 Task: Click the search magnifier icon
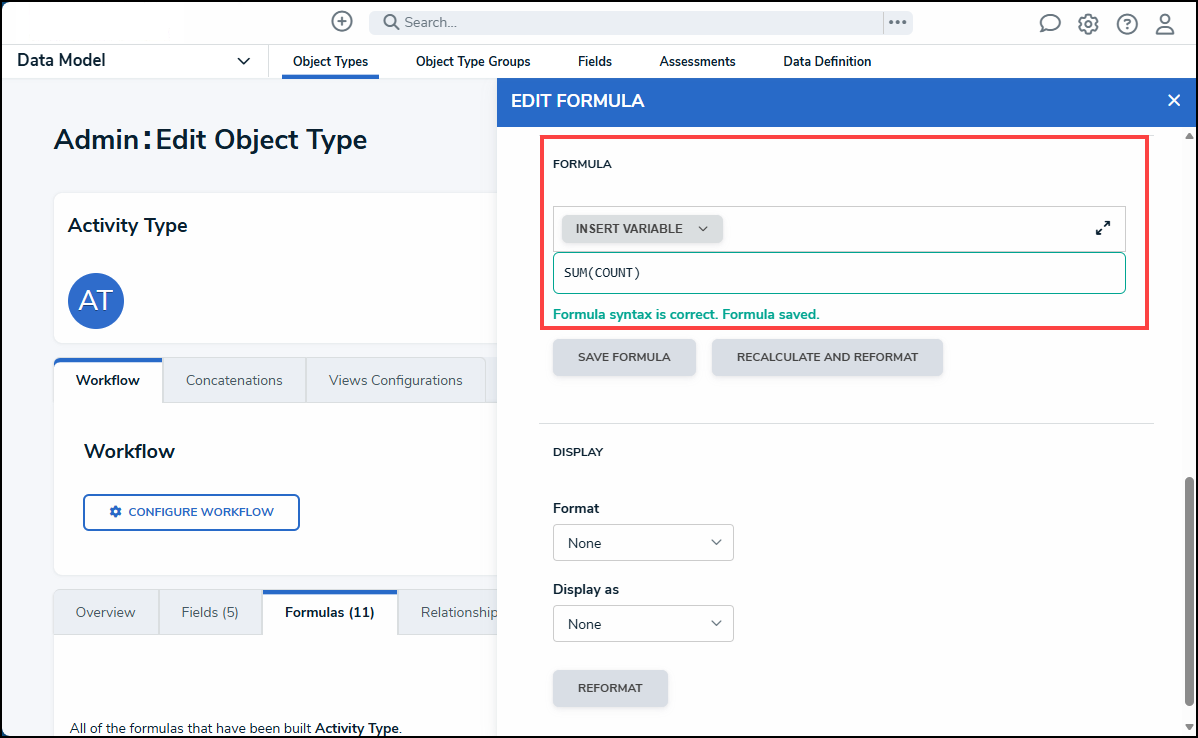(x=391, y=22)
